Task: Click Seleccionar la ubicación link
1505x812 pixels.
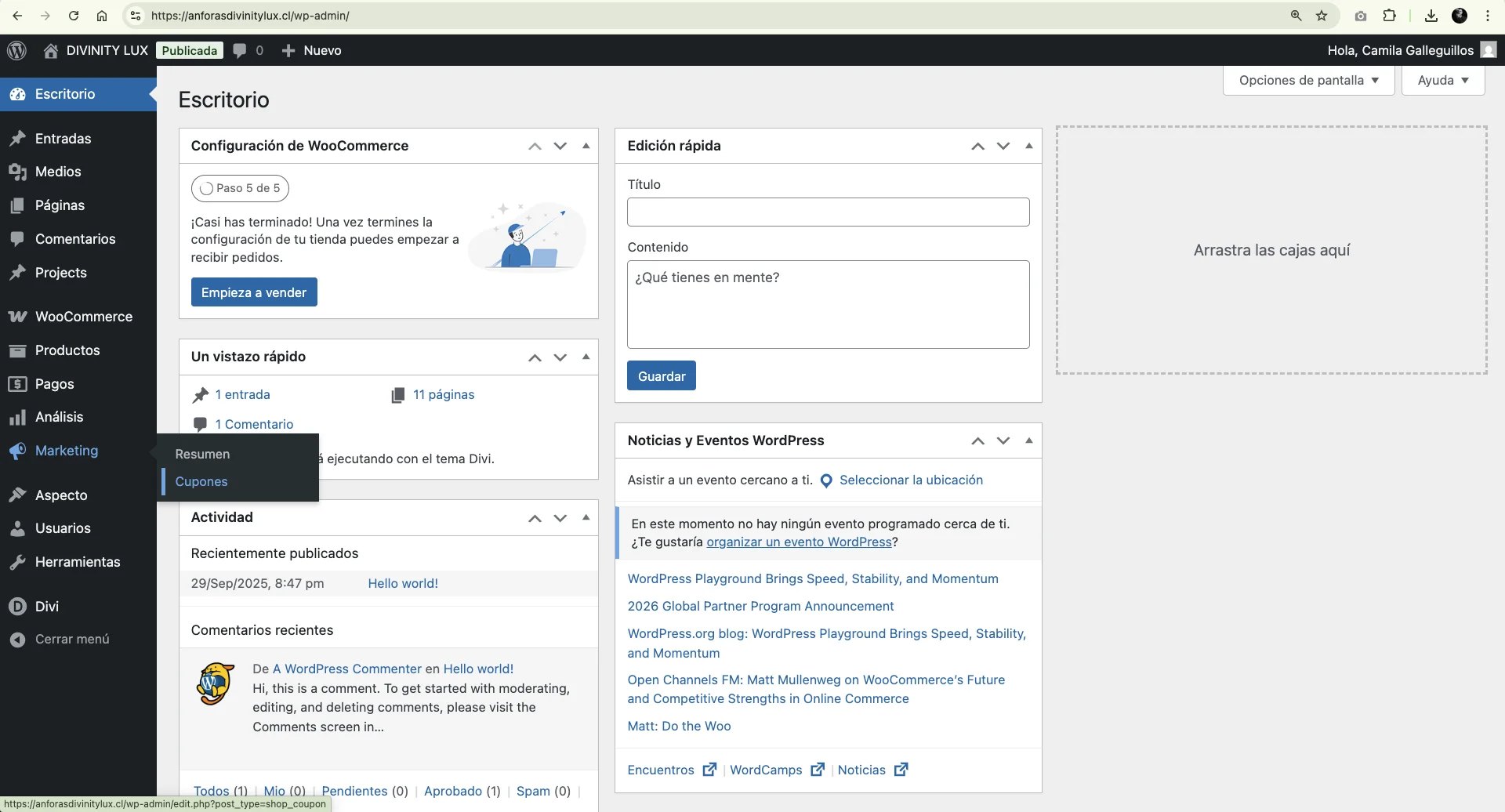Action: point(911,480)
